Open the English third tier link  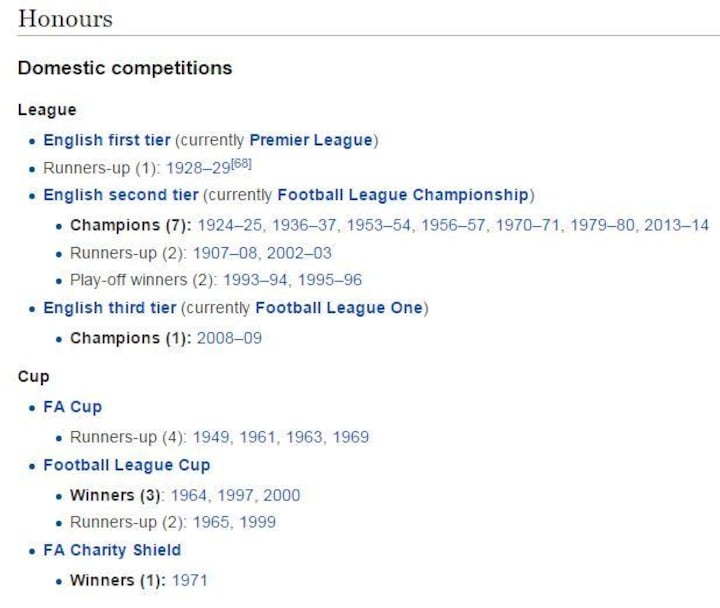(x=109, y=308)
